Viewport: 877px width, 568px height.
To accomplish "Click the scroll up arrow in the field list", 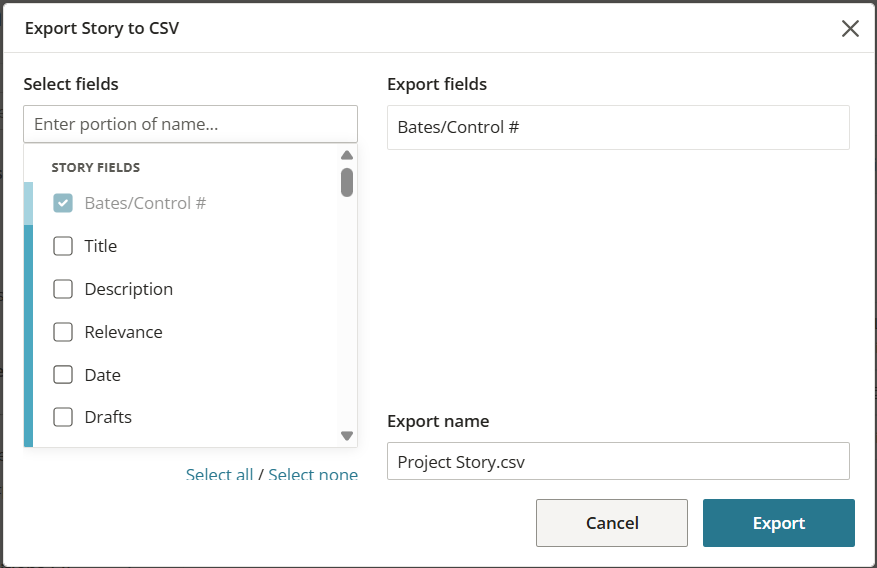I will coord(347,155).
